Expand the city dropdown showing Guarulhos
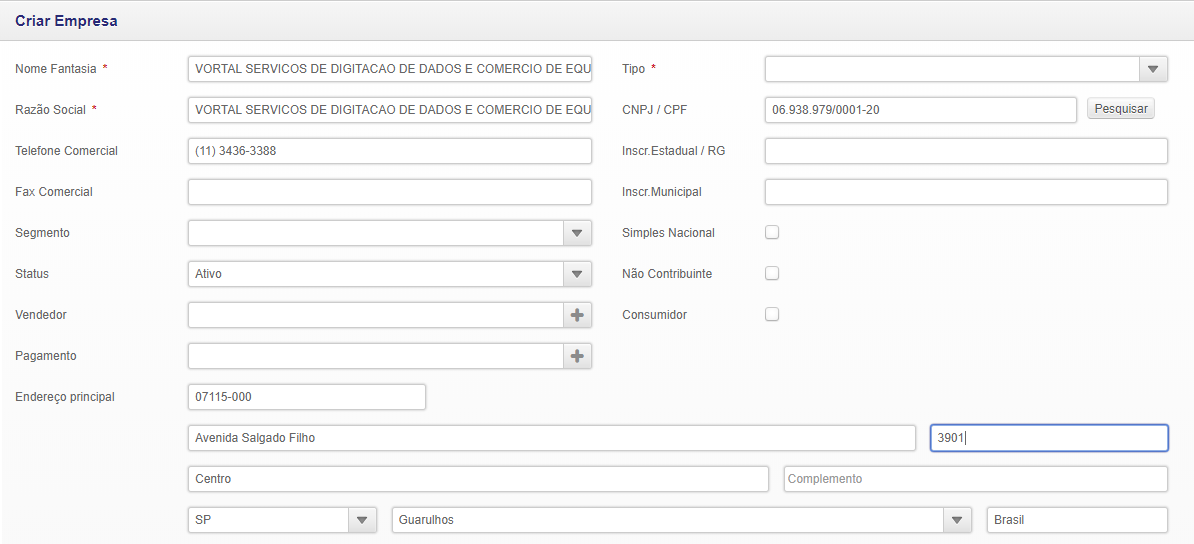This screenshot has width=1194, height=544. 958,520
